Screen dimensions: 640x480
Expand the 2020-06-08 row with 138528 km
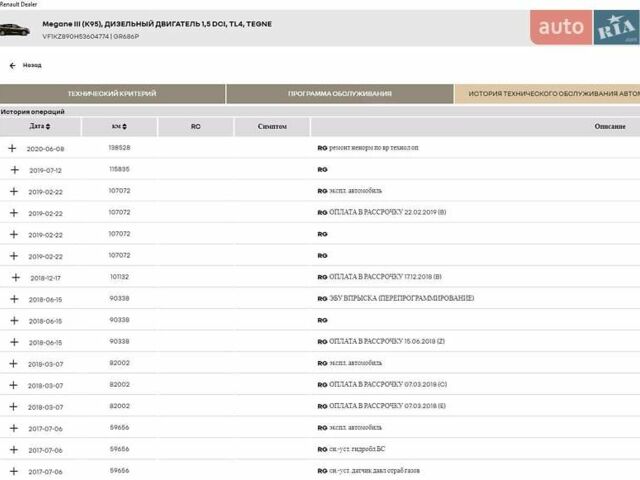tap(12, 148)
